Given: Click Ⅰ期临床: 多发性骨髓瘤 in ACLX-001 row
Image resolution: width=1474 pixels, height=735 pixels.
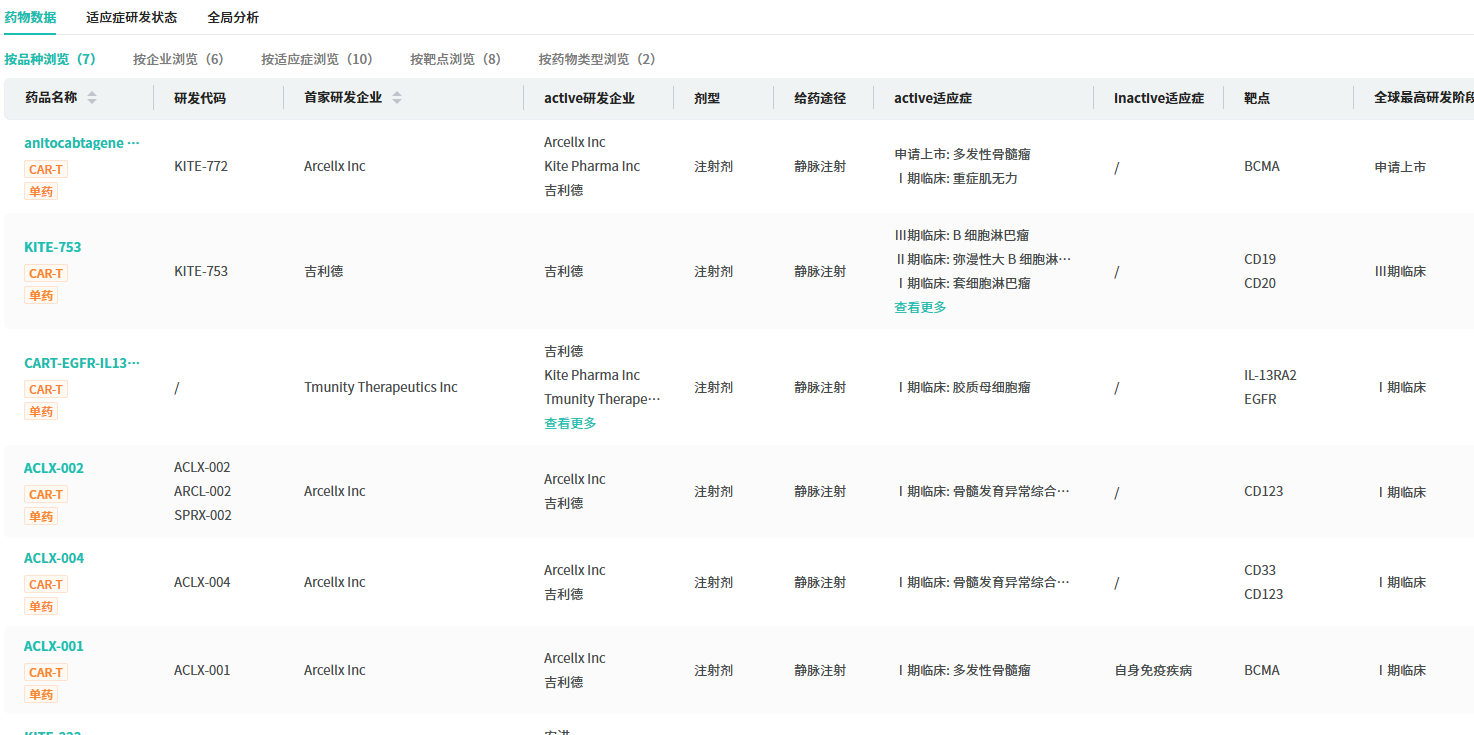Looking at the screenshot, I should [x=962, y=670].
